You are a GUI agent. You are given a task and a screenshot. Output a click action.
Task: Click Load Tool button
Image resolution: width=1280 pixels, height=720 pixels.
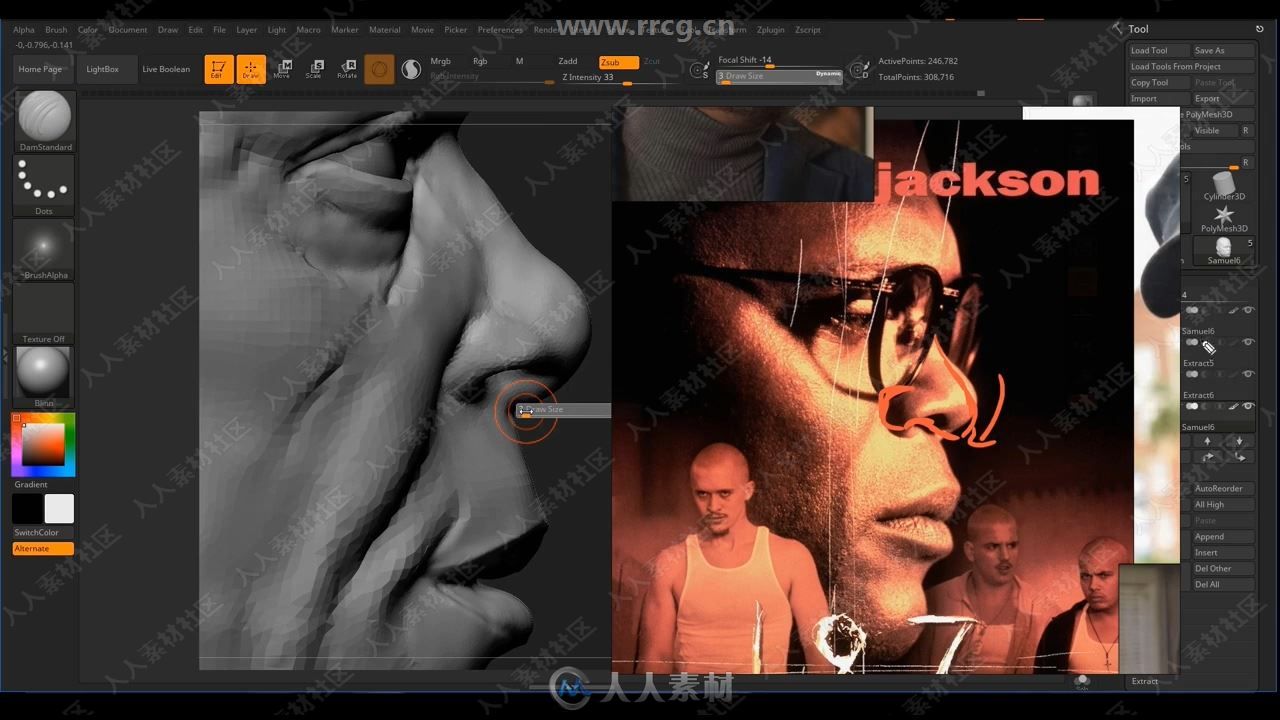click(x=1159, y=50)
